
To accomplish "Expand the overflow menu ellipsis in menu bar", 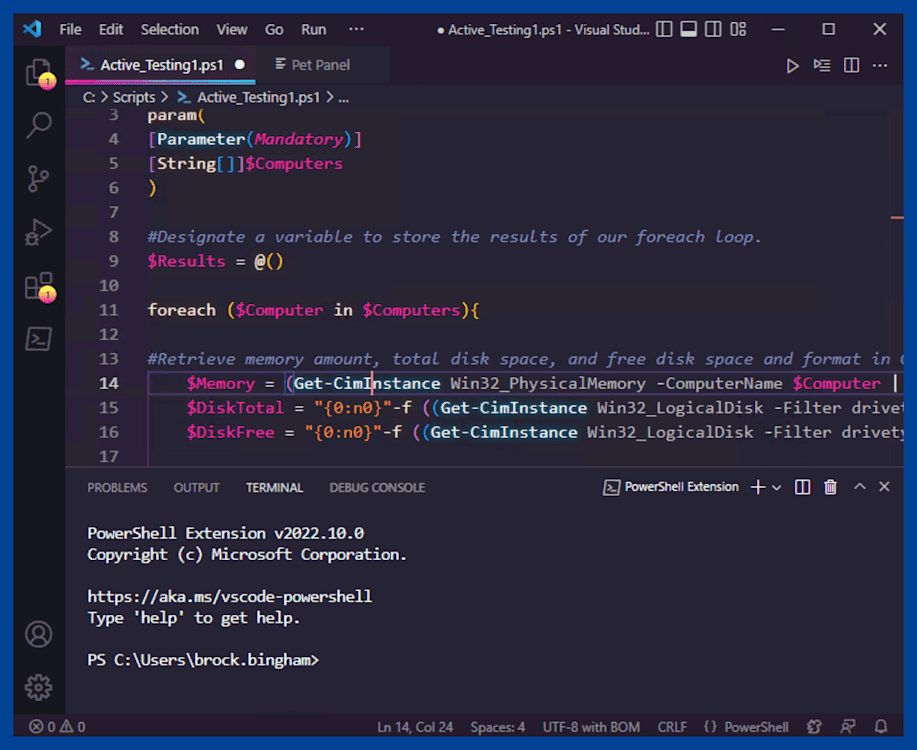I will 356,29.
